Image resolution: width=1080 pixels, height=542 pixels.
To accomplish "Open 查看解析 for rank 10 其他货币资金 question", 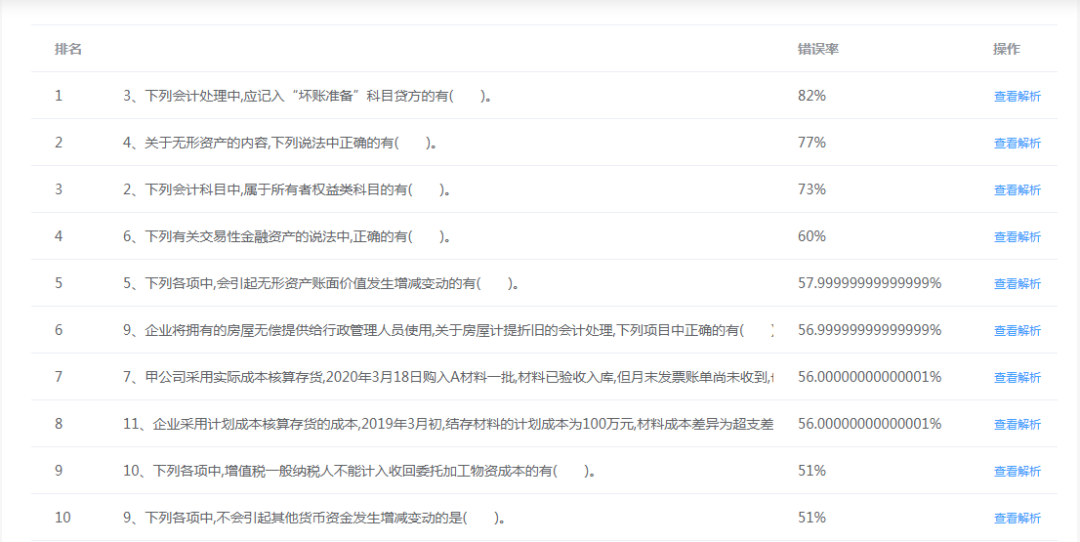I will [1017, 518].
